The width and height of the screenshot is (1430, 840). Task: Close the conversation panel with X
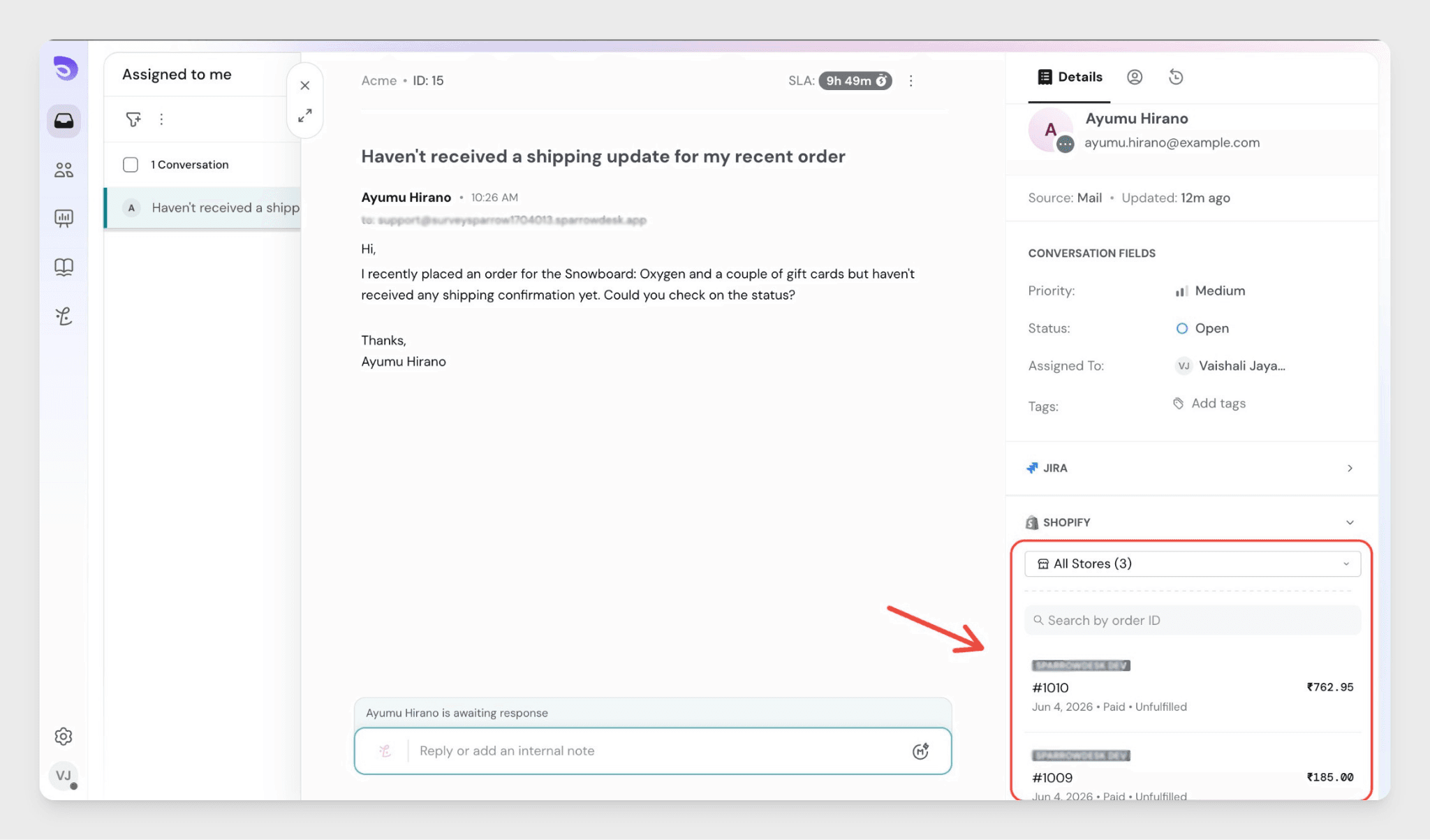[305, 85]
